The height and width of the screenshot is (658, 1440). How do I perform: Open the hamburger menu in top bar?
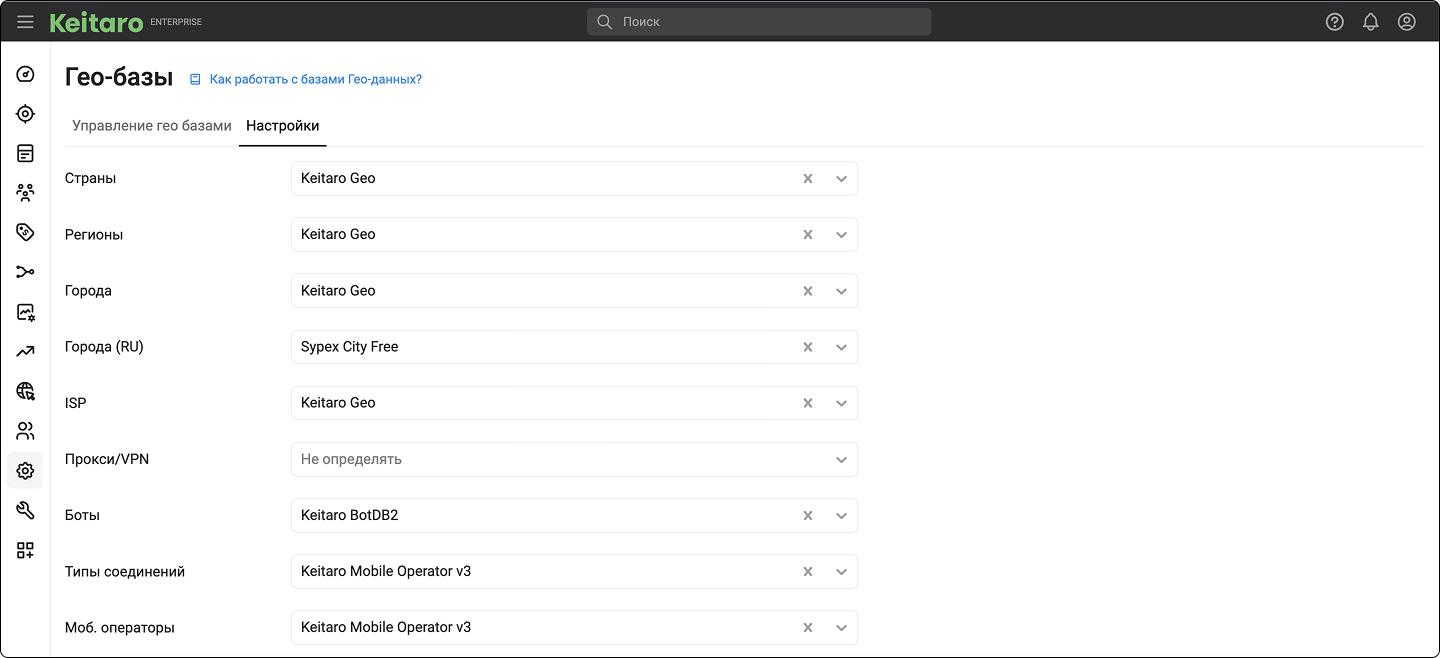[25, 22]
